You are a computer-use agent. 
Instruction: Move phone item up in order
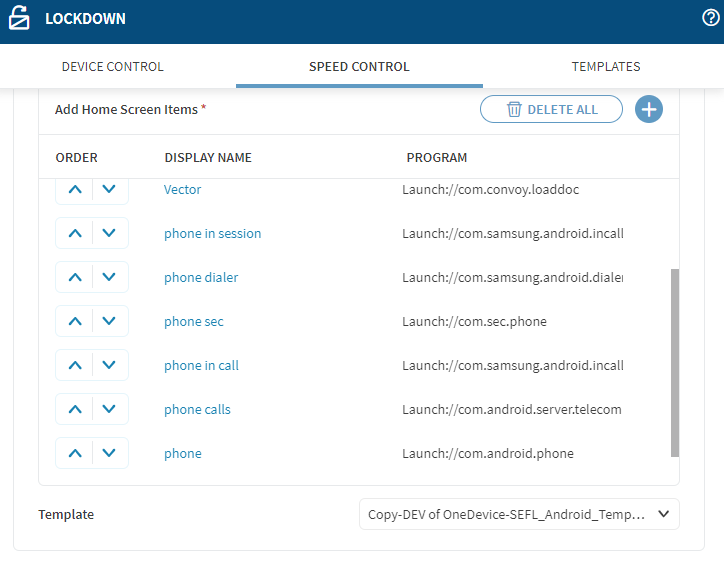[75, 453]
